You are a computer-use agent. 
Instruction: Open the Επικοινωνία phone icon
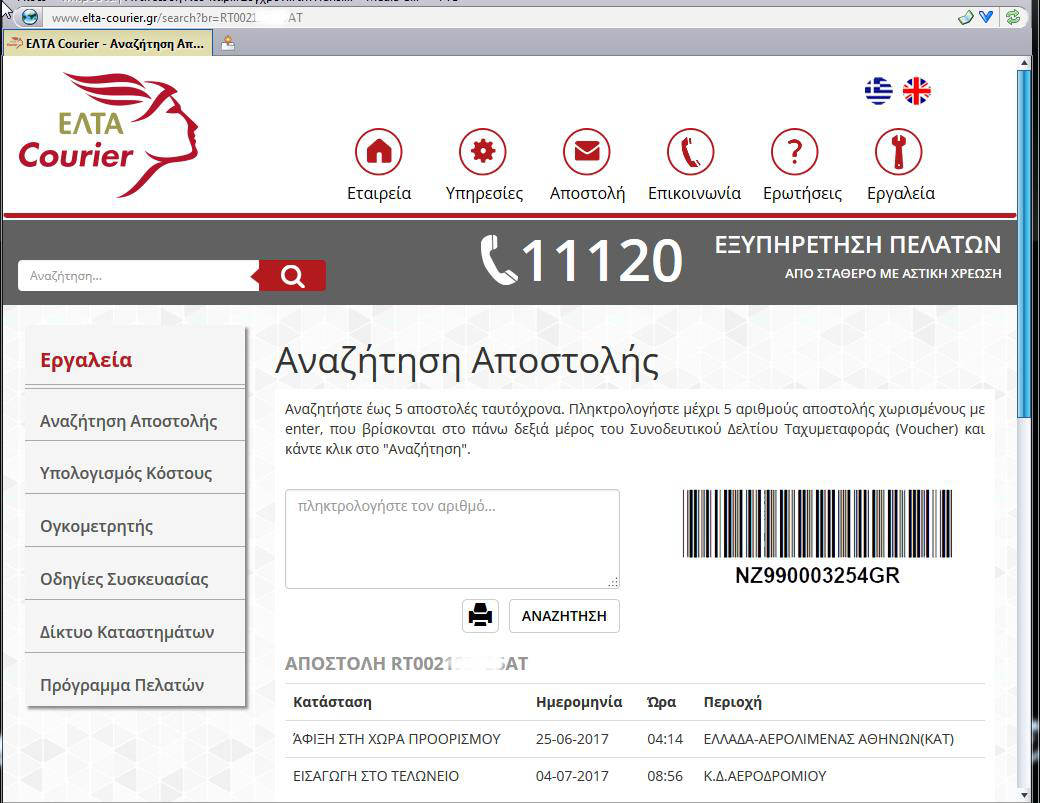(691, 153)
